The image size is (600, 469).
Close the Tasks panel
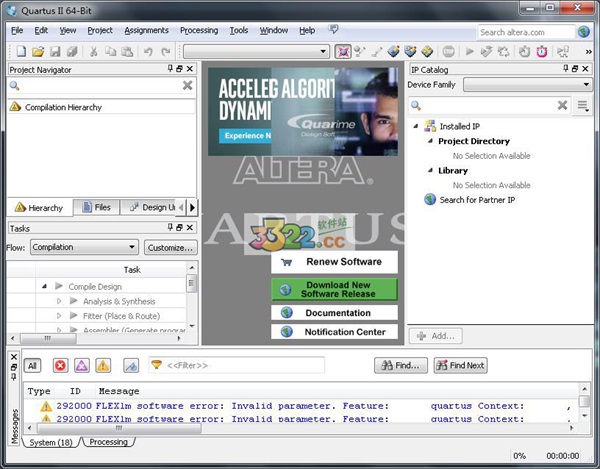190,228
